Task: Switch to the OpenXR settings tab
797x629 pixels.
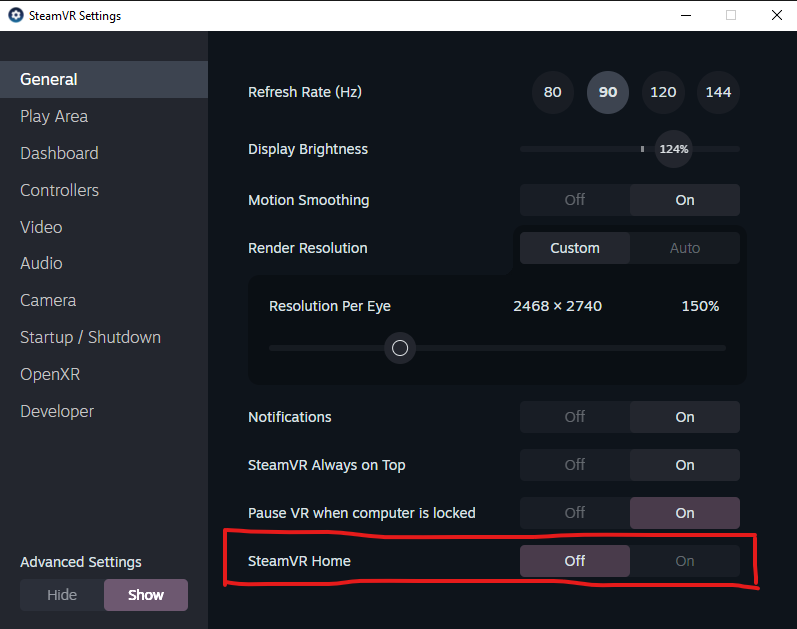Action: click(x=50, y=374)
